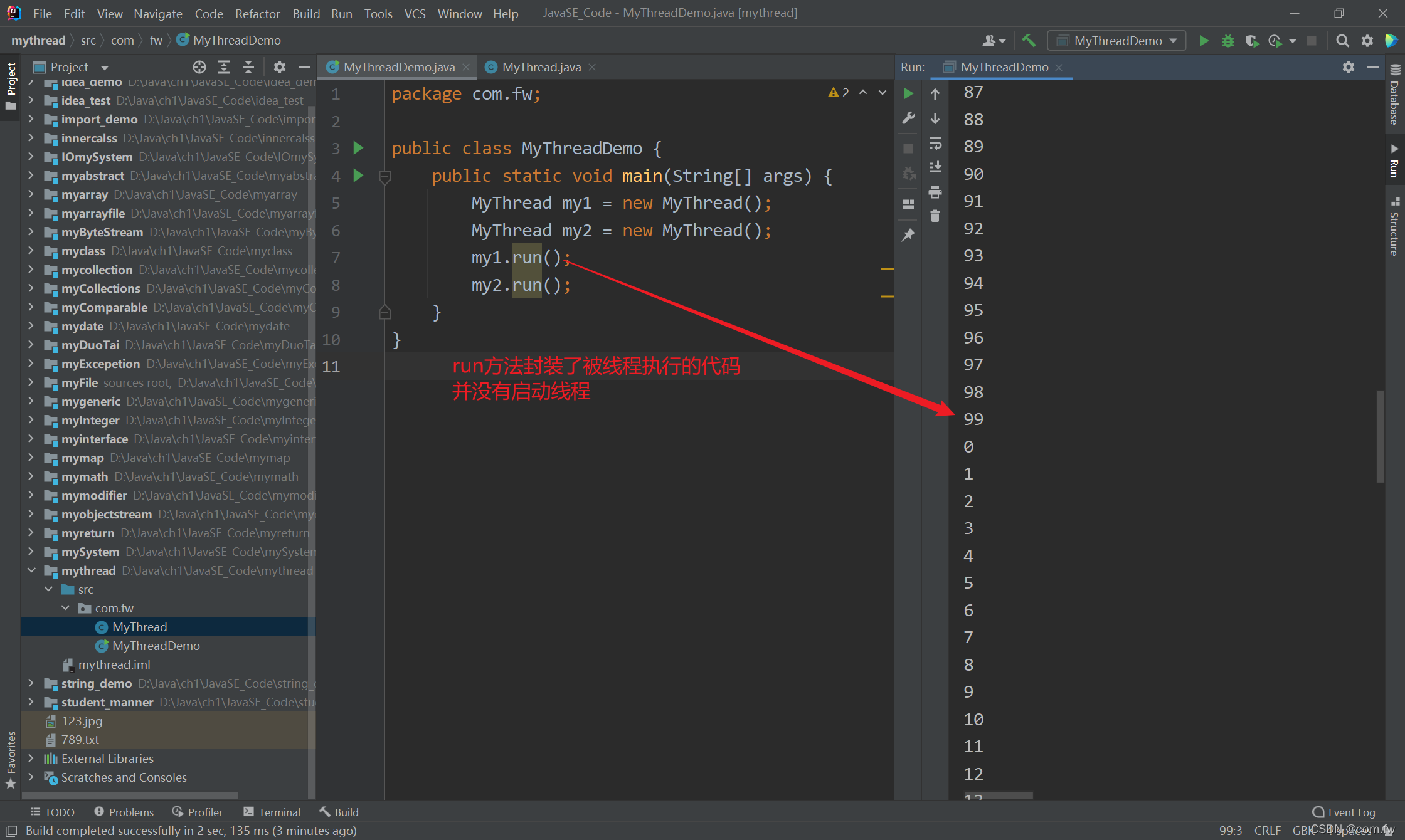The image size is (1405, 840).
Task: Open the Terminal tool window
Action: [272, 812]
